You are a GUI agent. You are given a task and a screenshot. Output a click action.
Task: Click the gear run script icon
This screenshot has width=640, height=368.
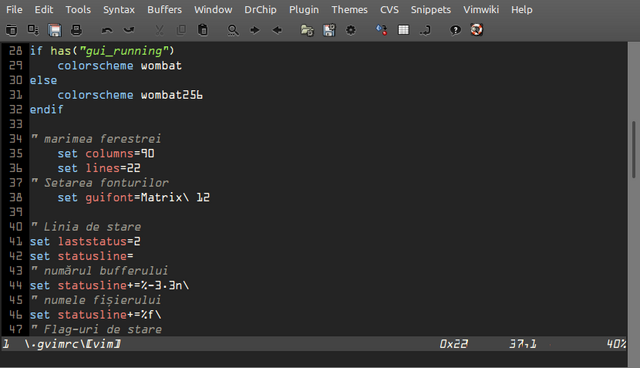pyautogui.click(x=351, y=30)
